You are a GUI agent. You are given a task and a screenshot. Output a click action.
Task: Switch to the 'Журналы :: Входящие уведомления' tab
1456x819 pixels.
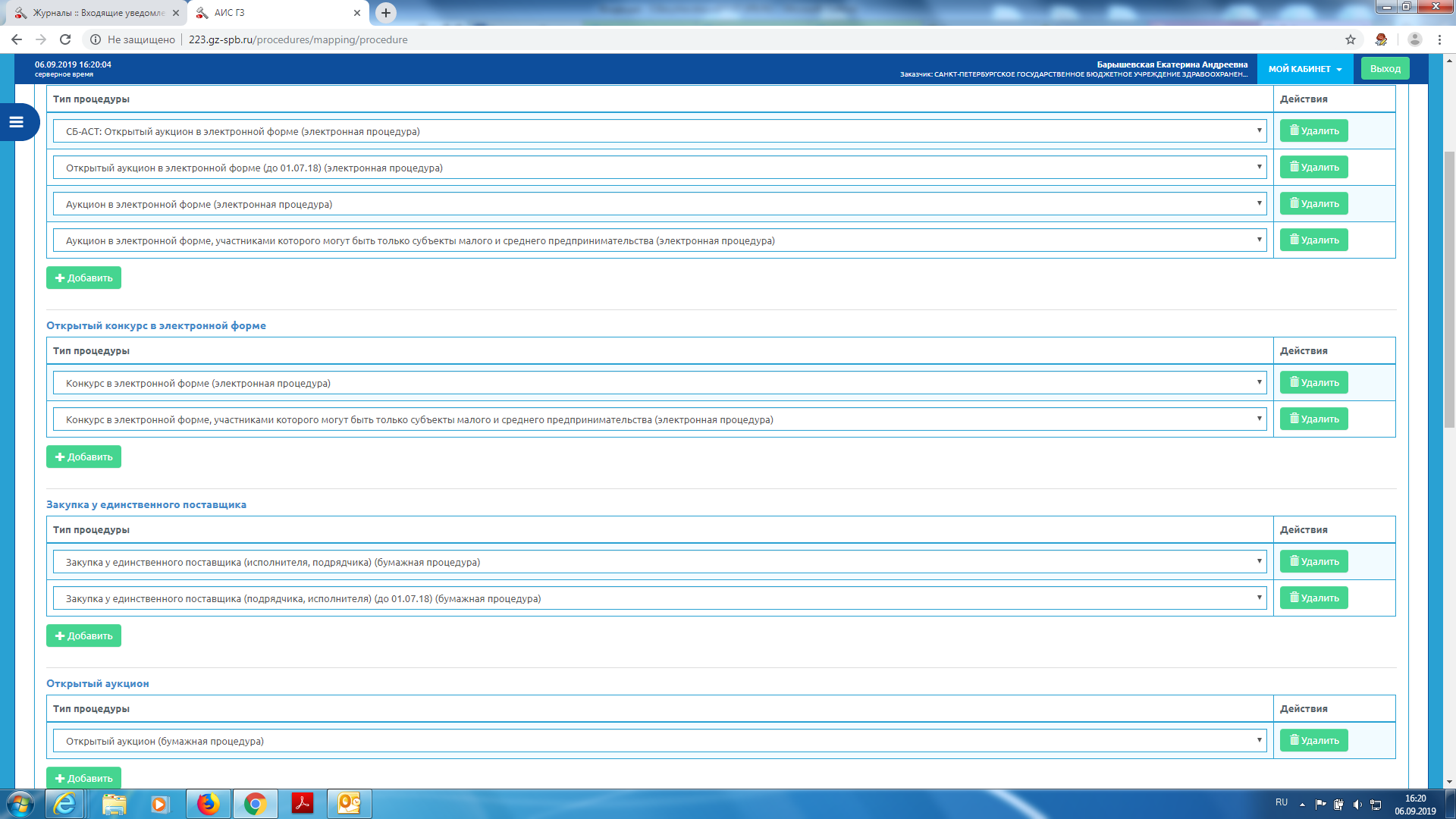click(x=99, y=13)
